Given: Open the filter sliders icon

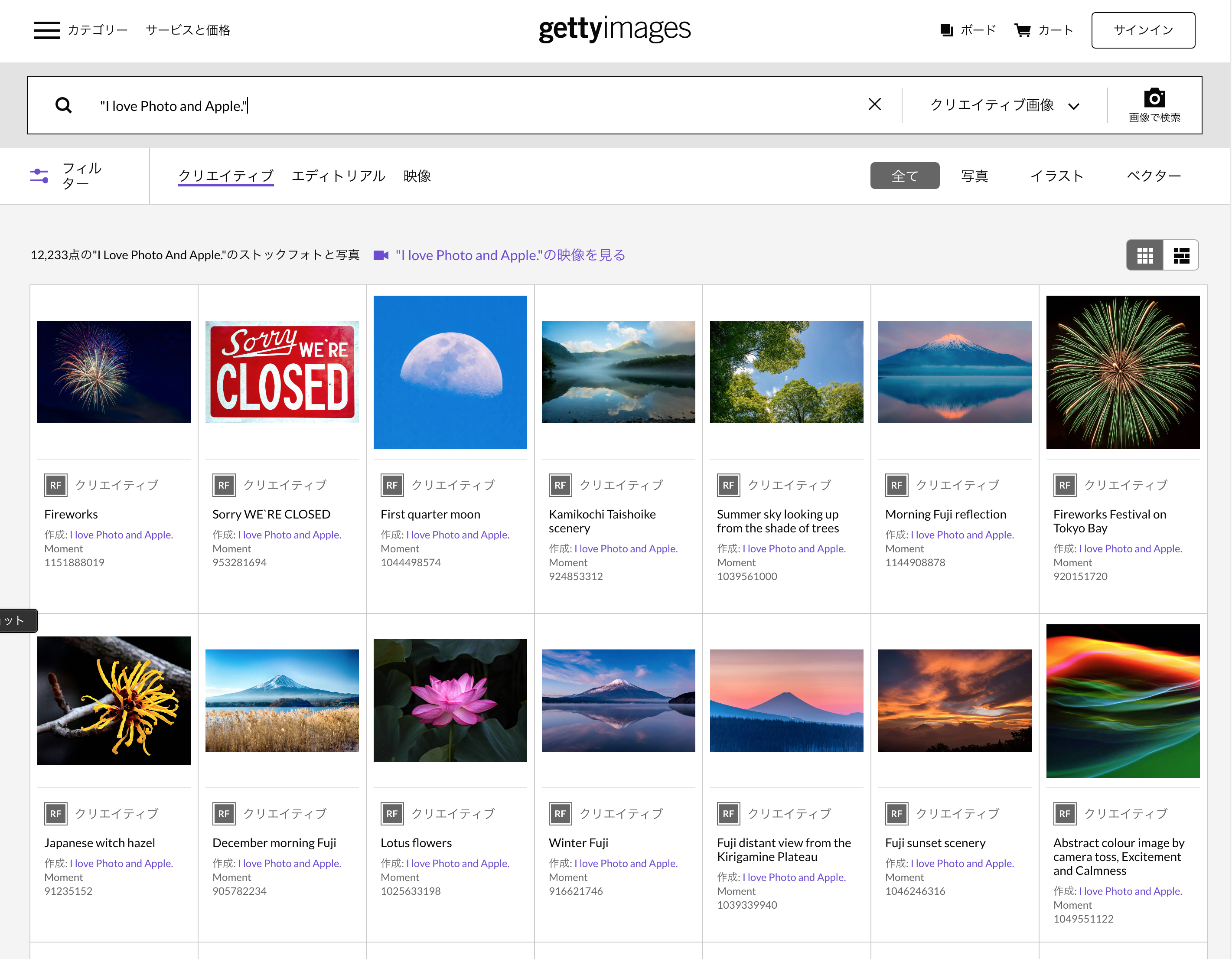Looking at the screenshot, I should pyautogui.click(x=39, y=176).
